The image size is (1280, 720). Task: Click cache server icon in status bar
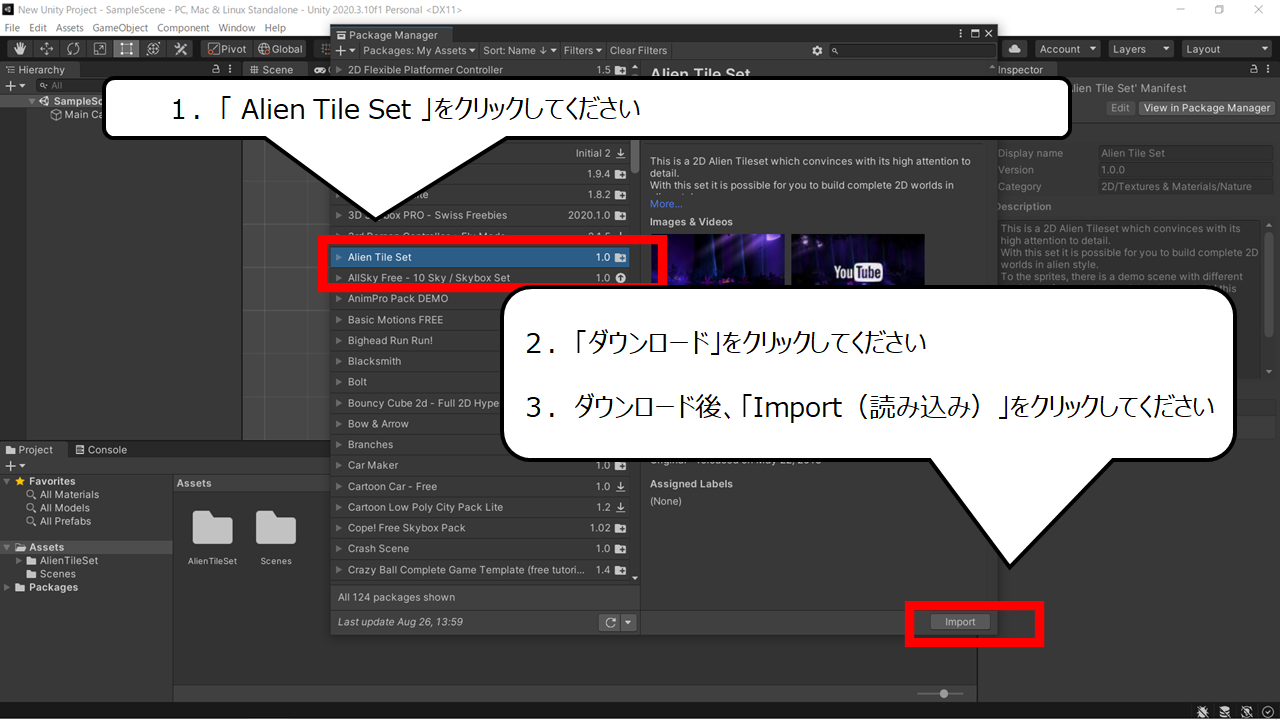coord(1227,711)
